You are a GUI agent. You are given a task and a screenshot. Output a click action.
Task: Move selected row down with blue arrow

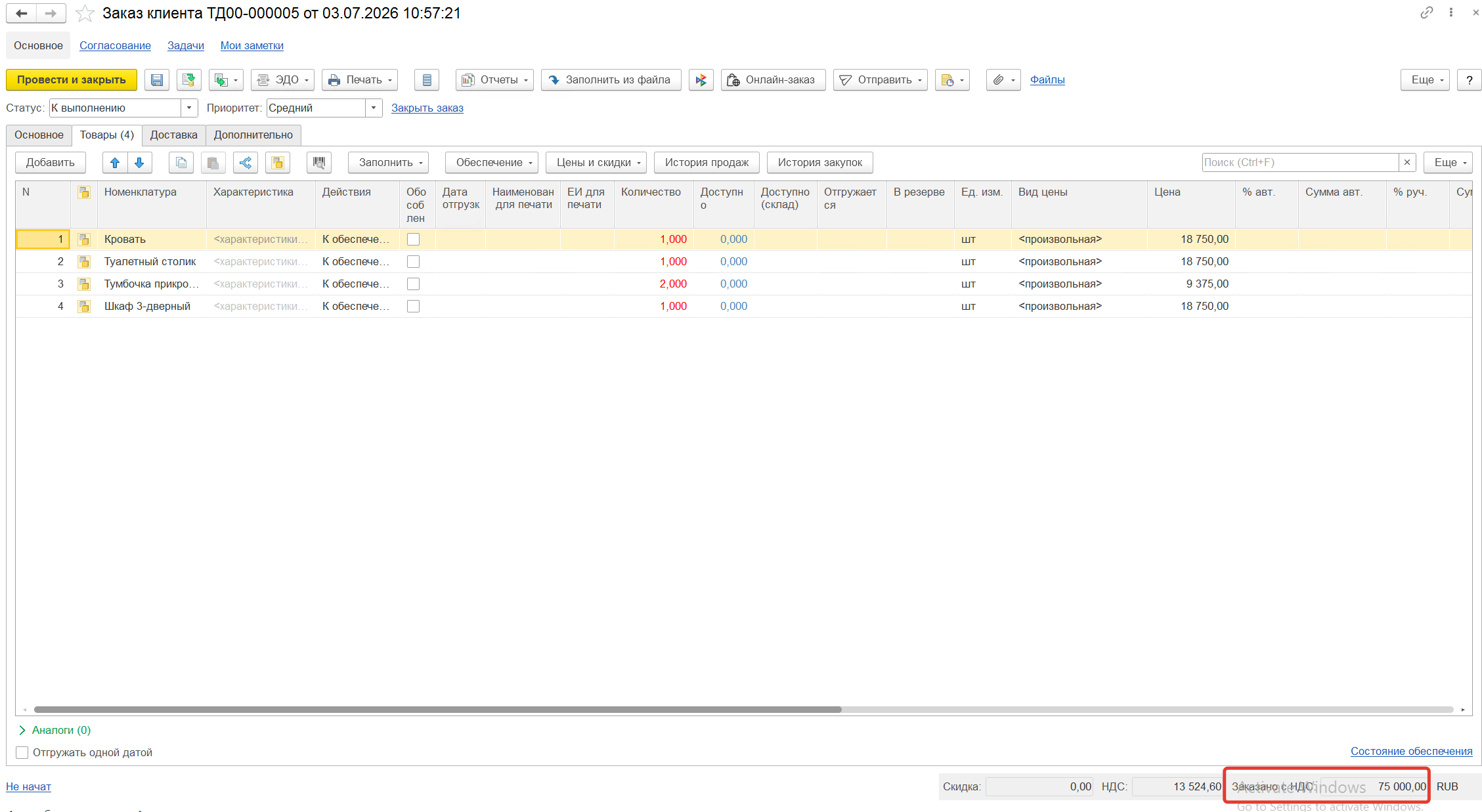click(139, 163)
